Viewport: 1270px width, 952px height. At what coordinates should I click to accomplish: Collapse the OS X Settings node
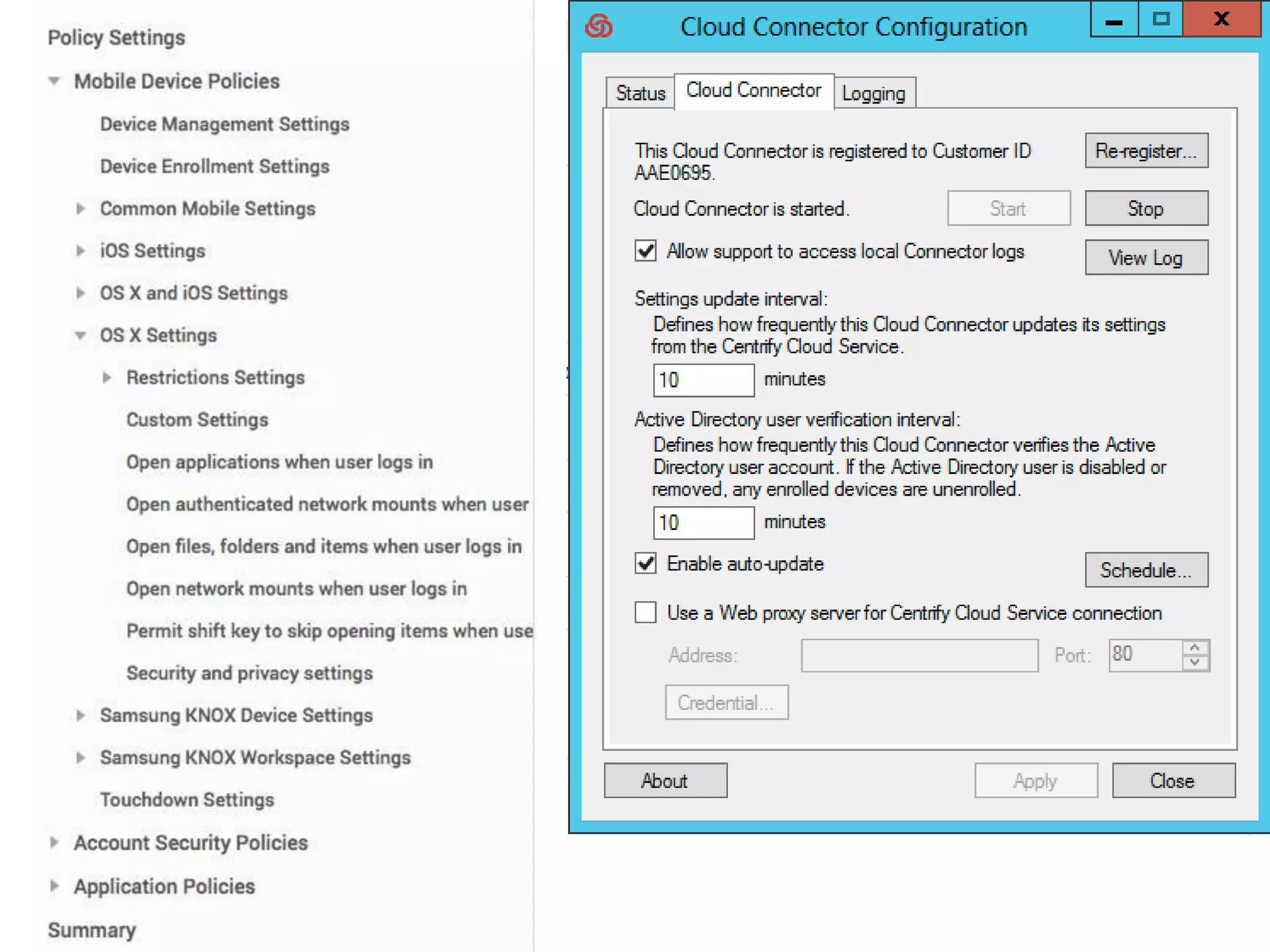click(80, 335)
